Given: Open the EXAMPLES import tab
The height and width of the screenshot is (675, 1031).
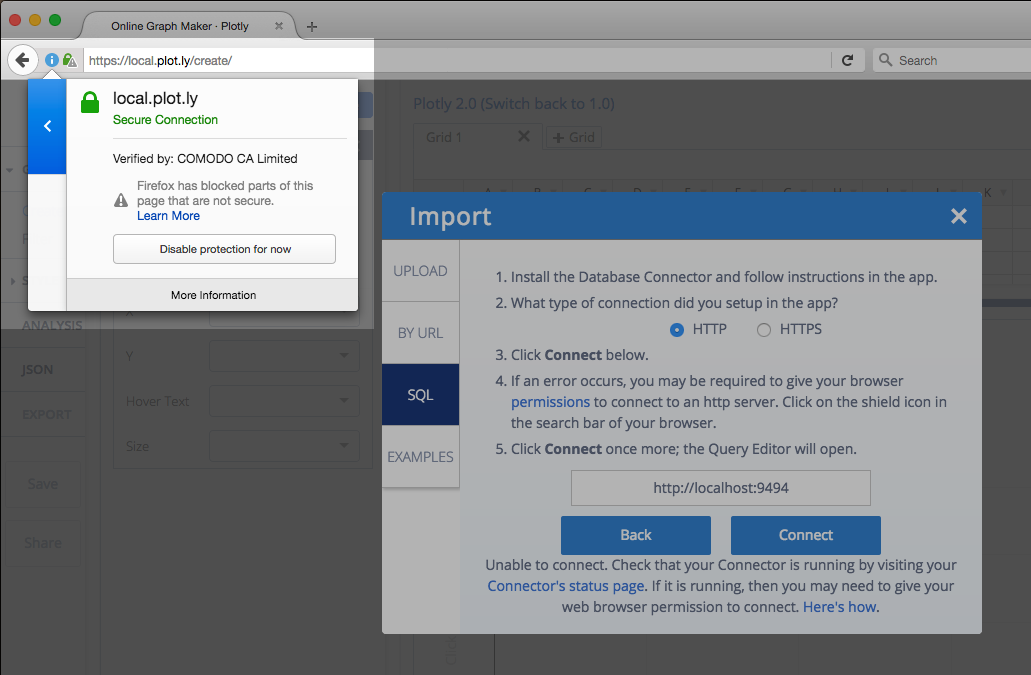Looking at the screenshot, I should click(x=420, y=456).
